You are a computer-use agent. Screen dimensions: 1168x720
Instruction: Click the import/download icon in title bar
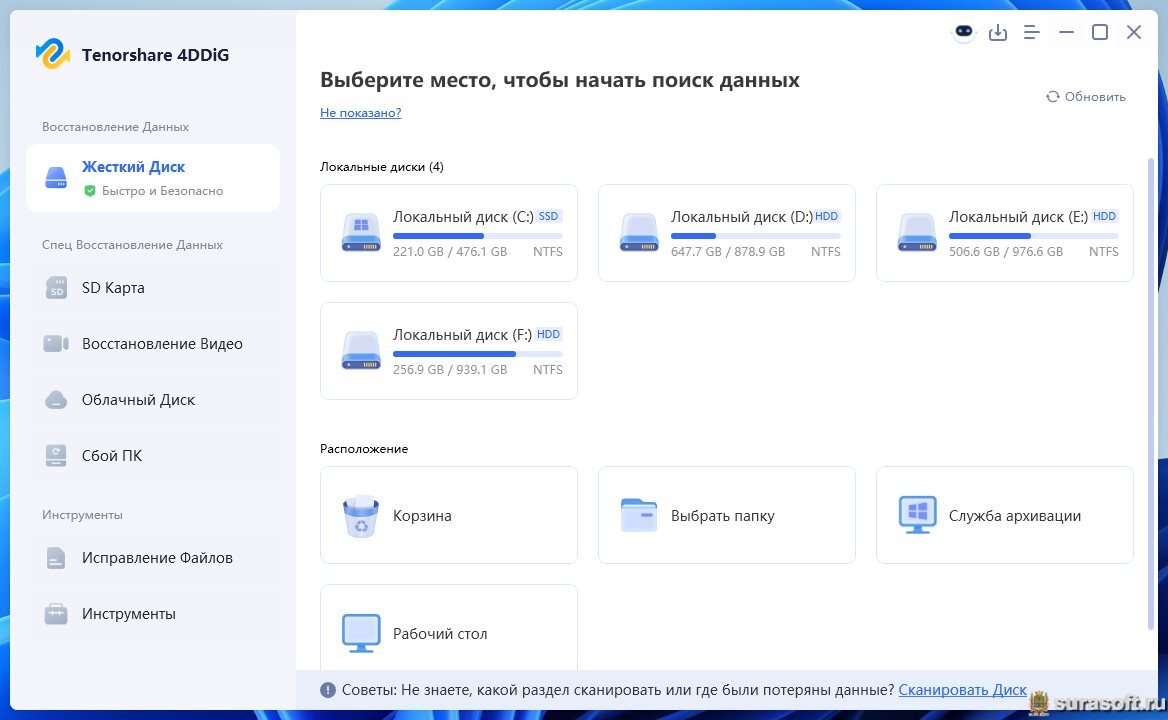[x=997, y=33]
